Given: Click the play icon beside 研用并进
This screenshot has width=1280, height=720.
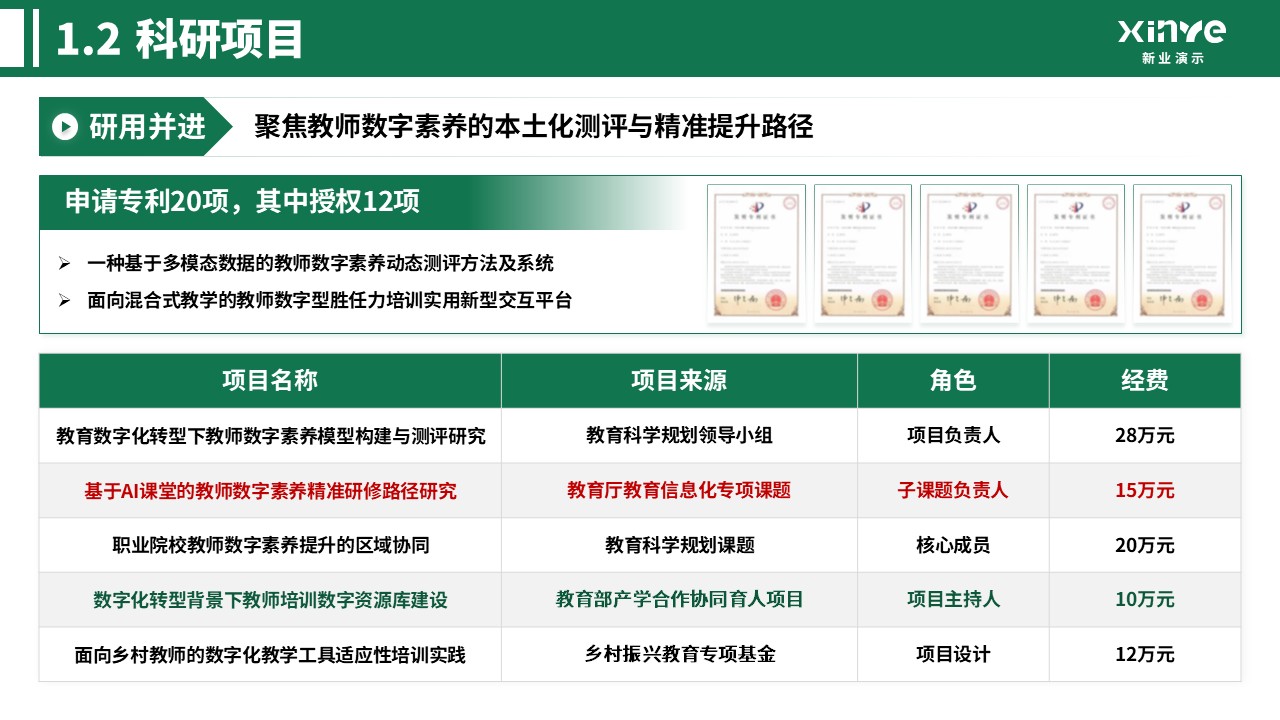Looking at the screenshot, I should point(66,126).
